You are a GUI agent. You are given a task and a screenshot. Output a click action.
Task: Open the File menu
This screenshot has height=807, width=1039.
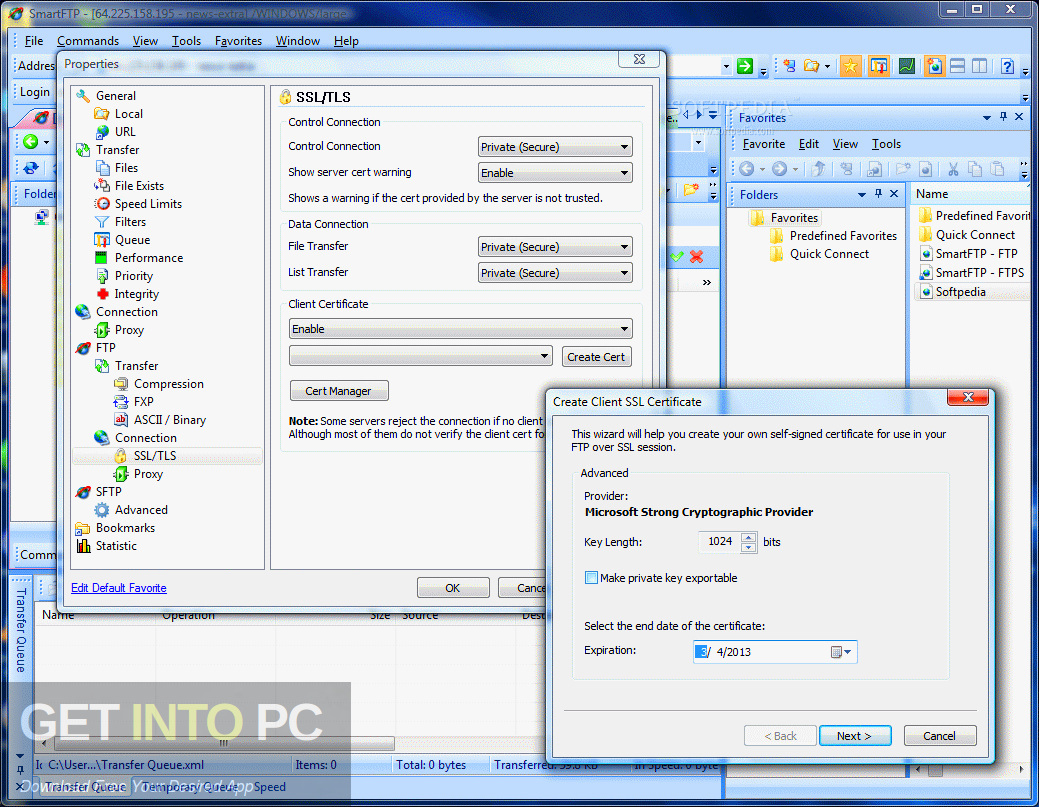[34, 41]
